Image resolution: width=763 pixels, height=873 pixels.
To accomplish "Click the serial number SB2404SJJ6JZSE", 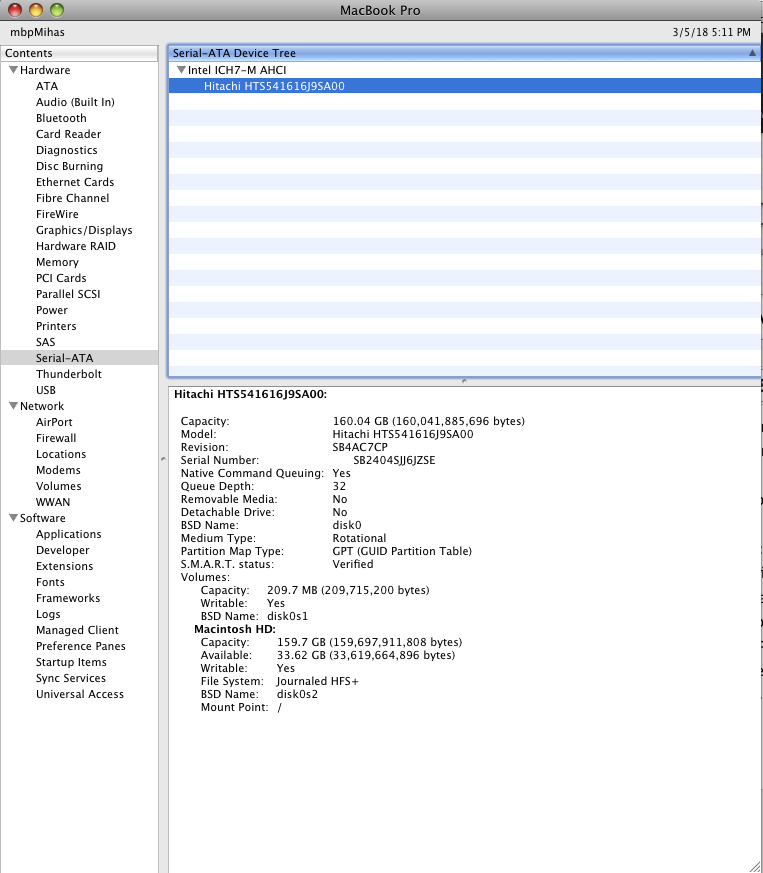I will (x=394, y=460).
